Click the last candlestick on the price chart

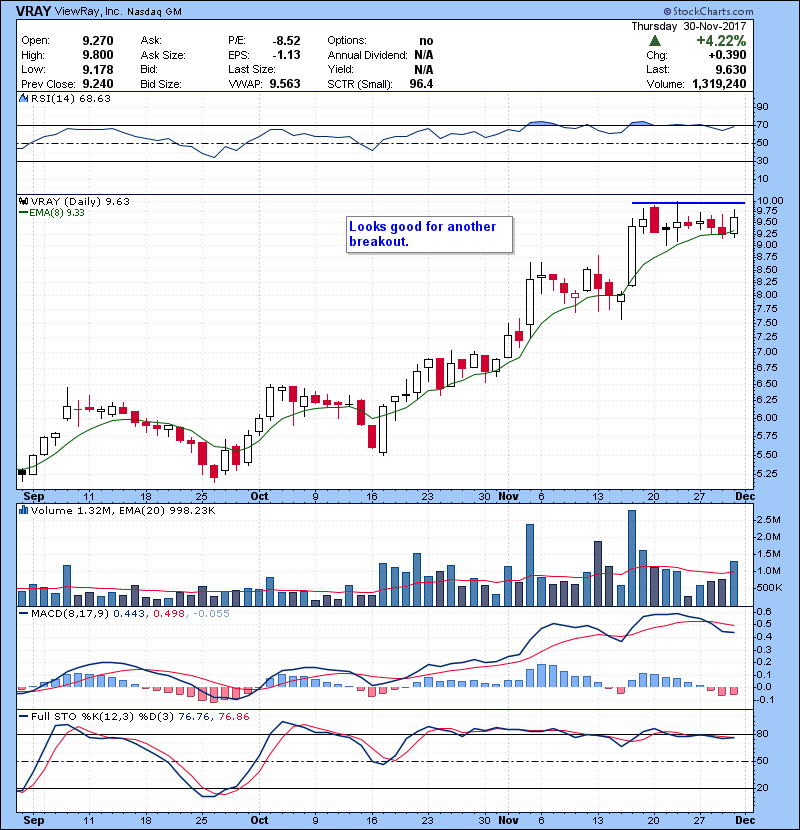coord(734,224)
